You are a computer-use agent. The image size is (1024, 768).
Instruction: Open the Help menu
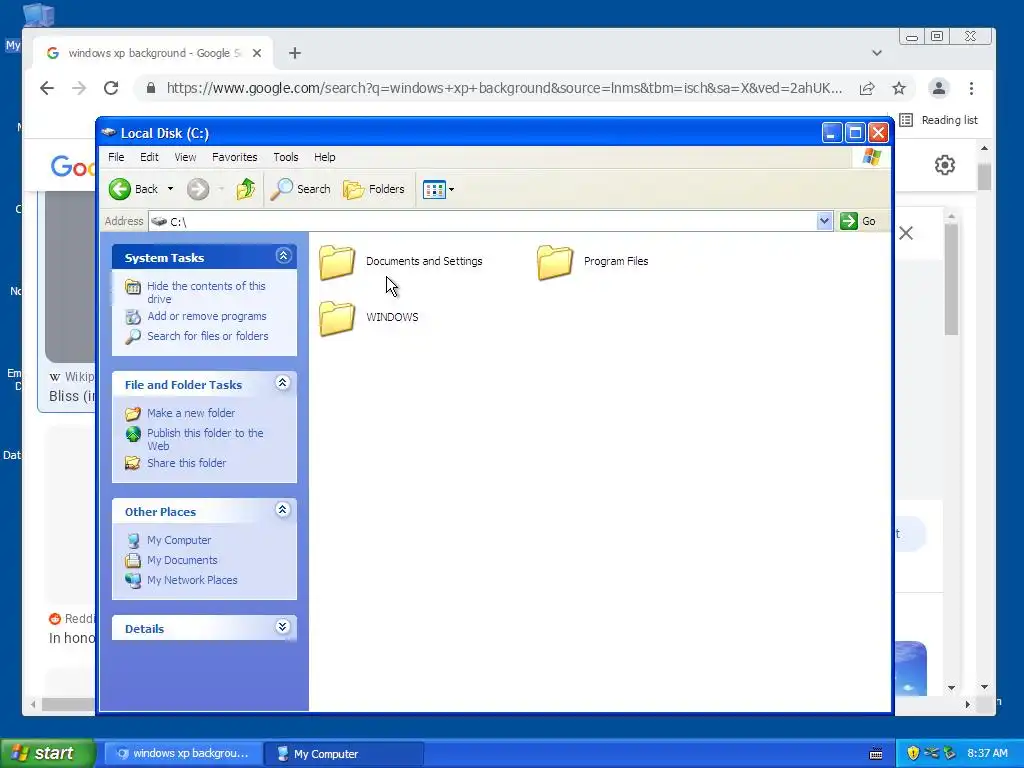coord(325,157)
